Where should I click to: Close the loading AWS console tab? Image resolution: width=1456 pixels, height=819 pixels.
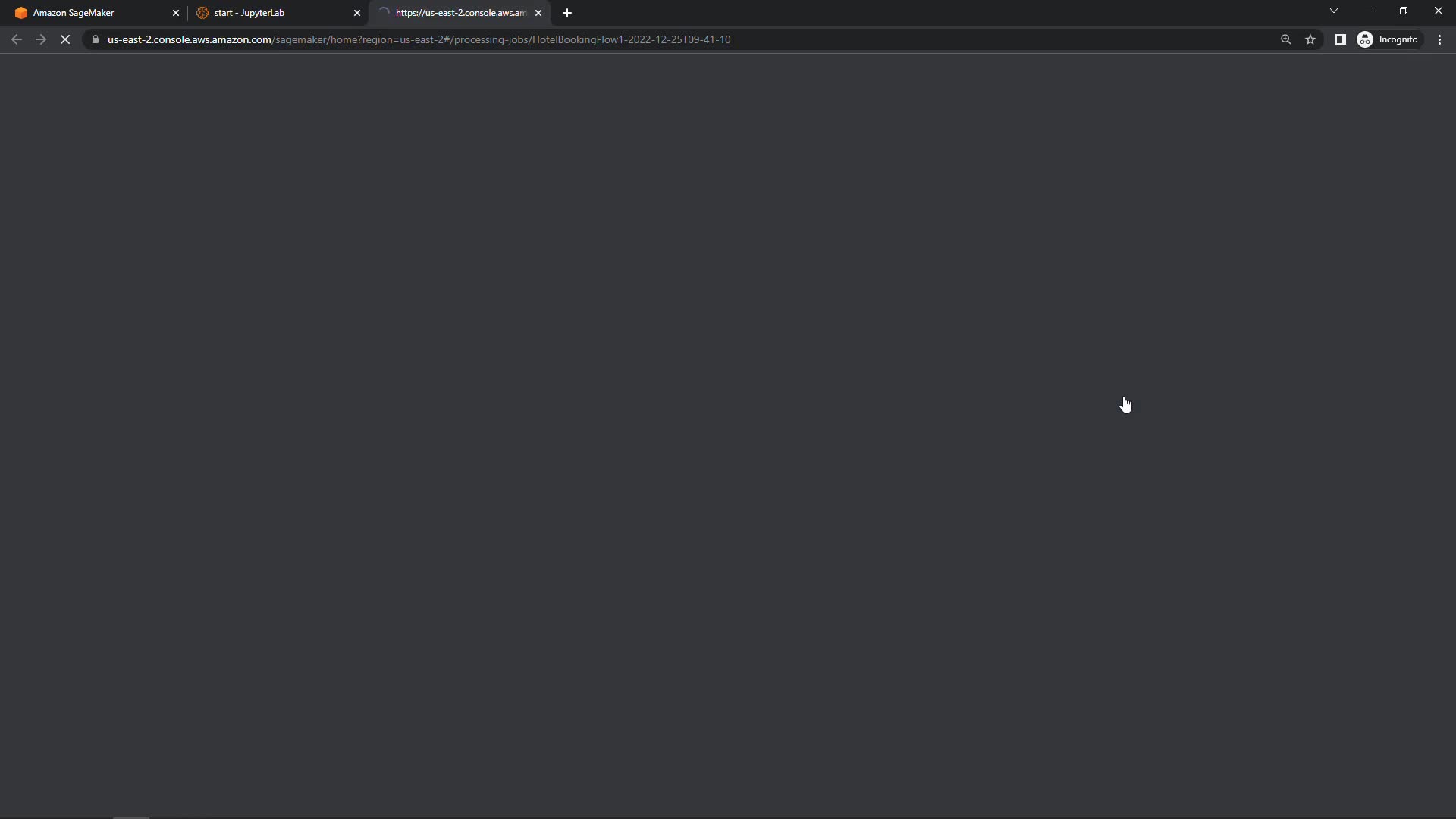pos(538,13)
